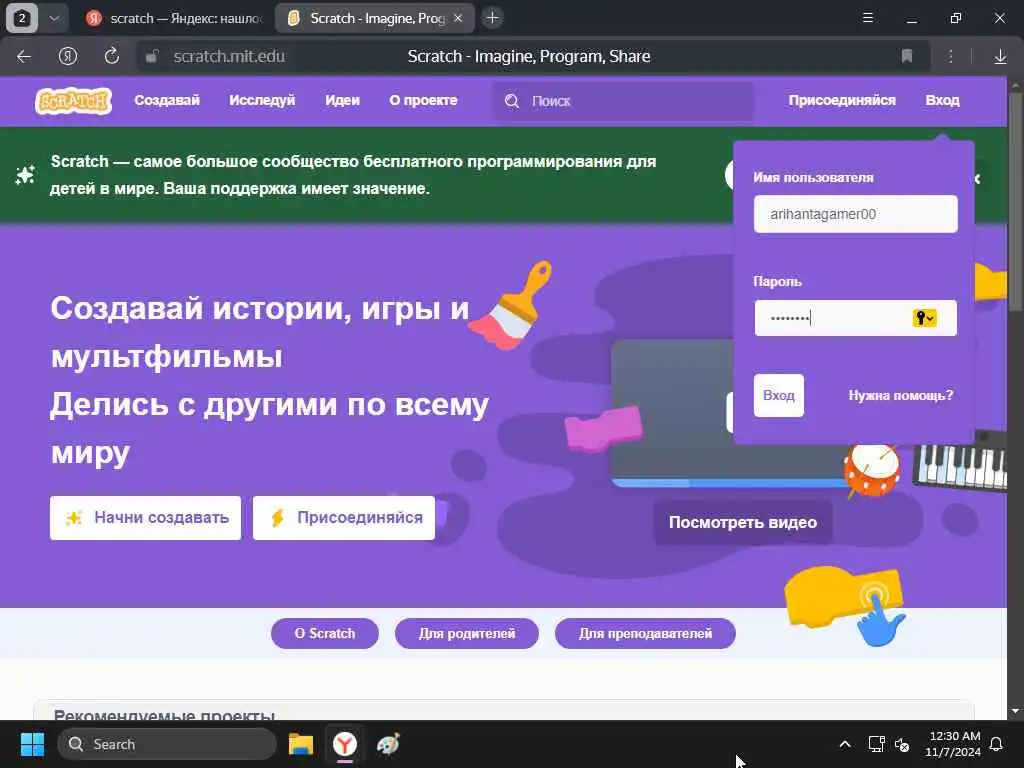Image resolution: width=1024 pixels, height=768 pixels.
Task: Click the scratch.mit.edu address text
Action: pos(229,57)
